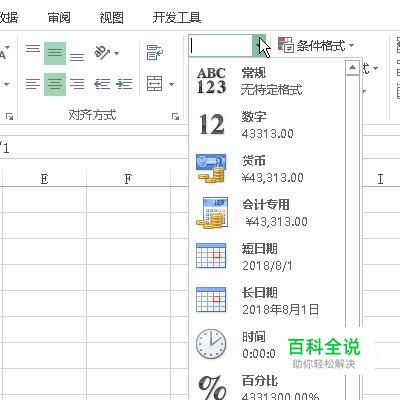Choose Accounting format option
The width and height of the screenshot is (400, 400).
tap(267, 213)
